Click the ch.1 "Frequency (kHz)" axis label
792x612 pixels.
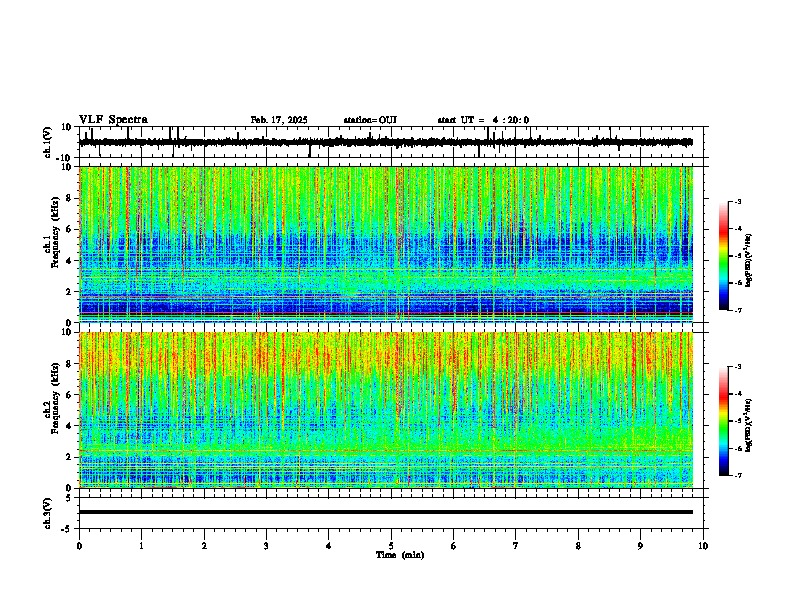pyautogui.click(x=55, y=233)
